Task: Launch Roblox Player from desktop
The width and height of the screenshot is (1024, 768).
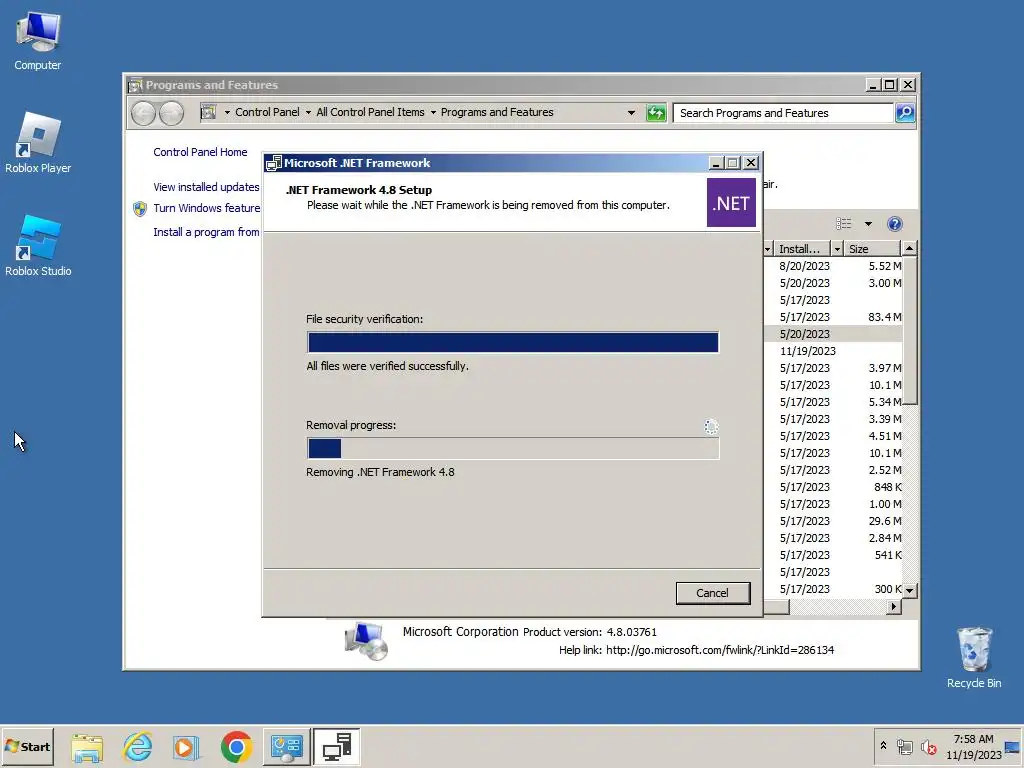Action: tap(38, 142)
